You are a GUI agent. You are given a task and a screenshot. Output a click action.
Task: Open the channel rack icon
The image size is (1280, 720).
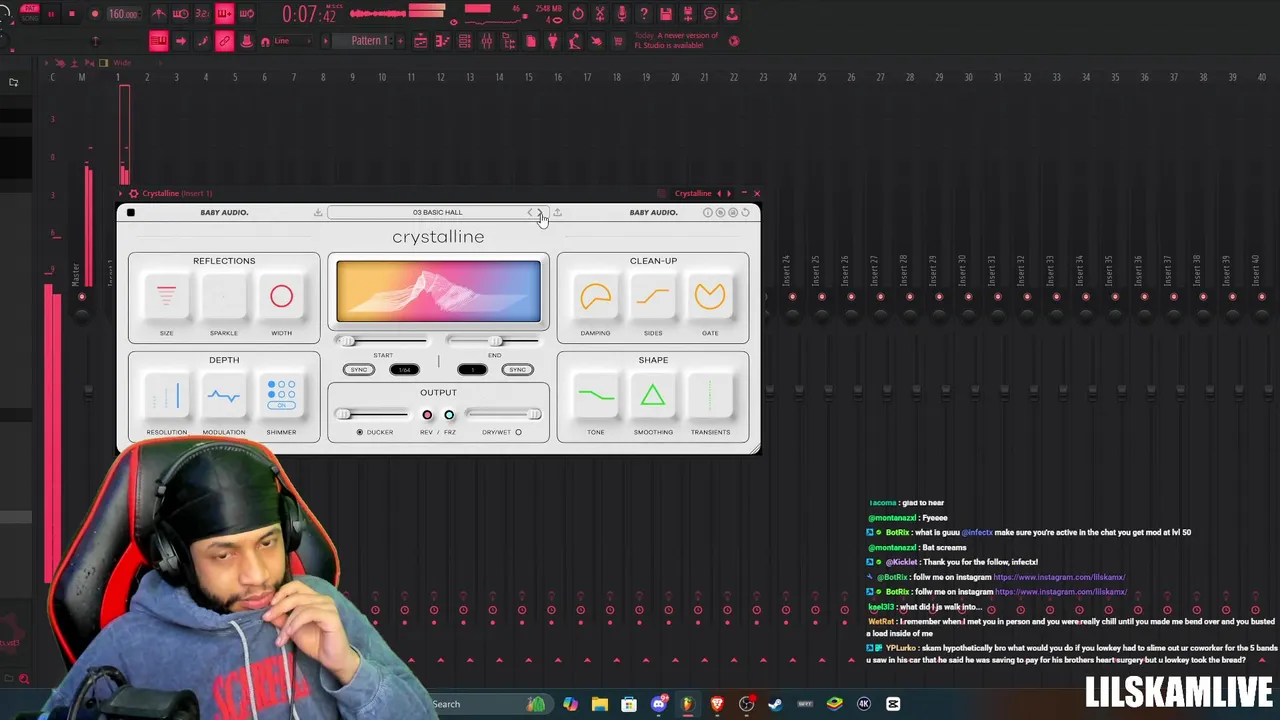click(x=465, y=41)
